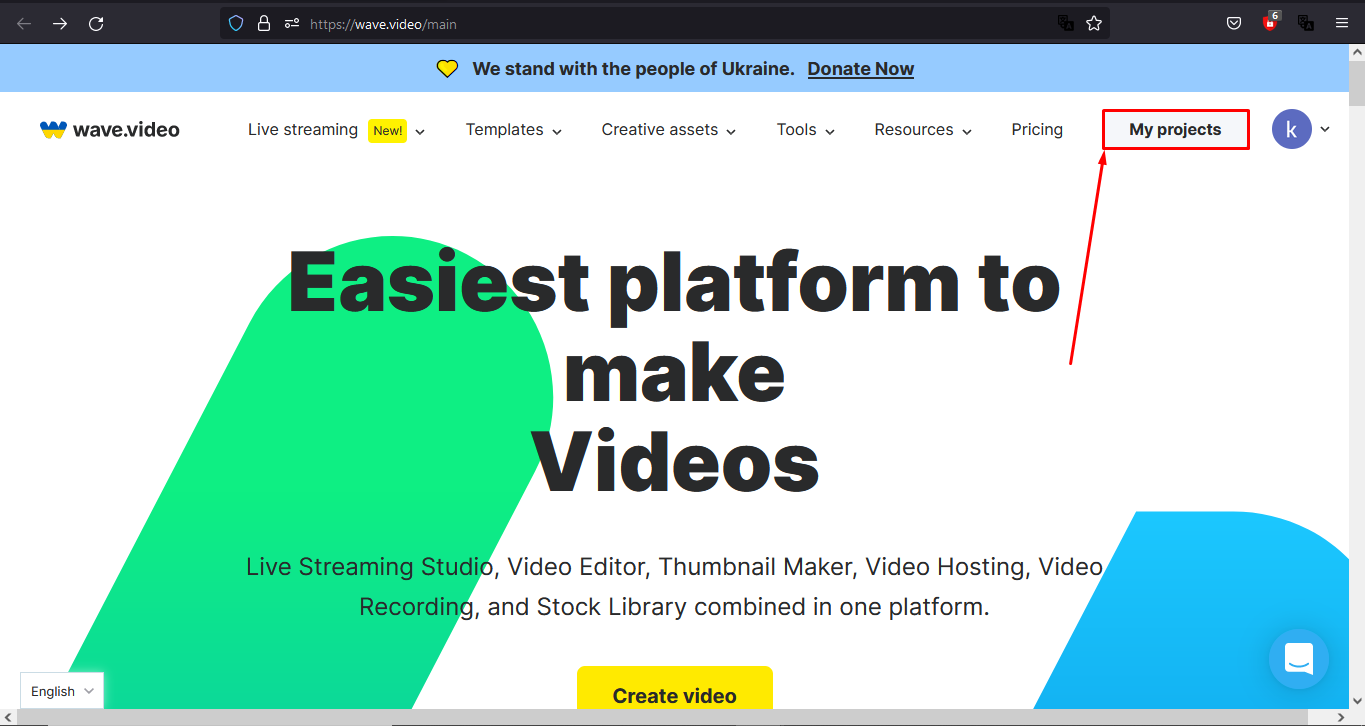The image size is (1365, 726).
Task: Reload the page with the refresh icon
Action: (x=96, y=23)
